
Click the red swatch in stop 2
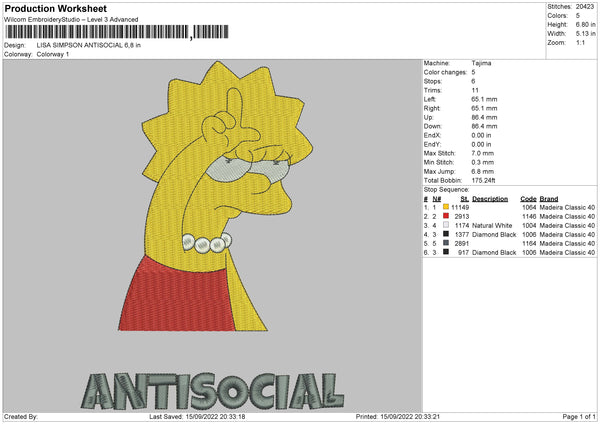coord(446,216)
